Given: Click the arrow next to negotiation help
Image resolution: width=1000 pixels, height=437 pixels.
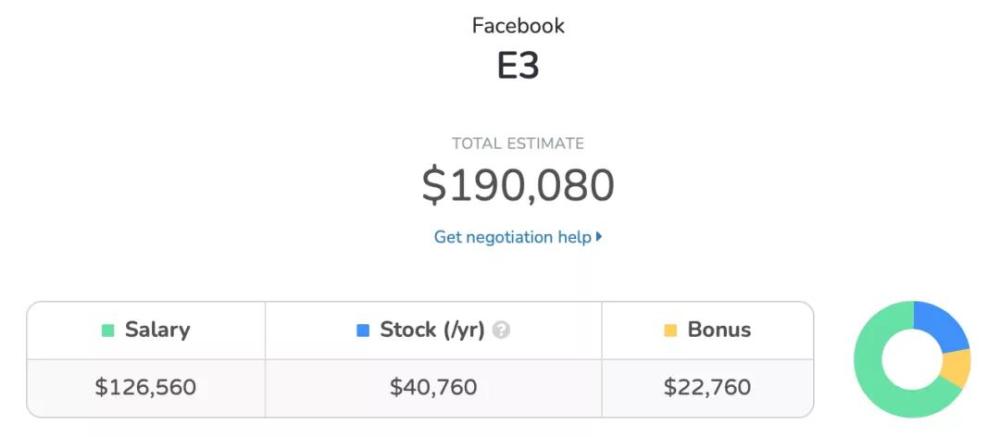Looking at the screenshot, I should 599,237.
